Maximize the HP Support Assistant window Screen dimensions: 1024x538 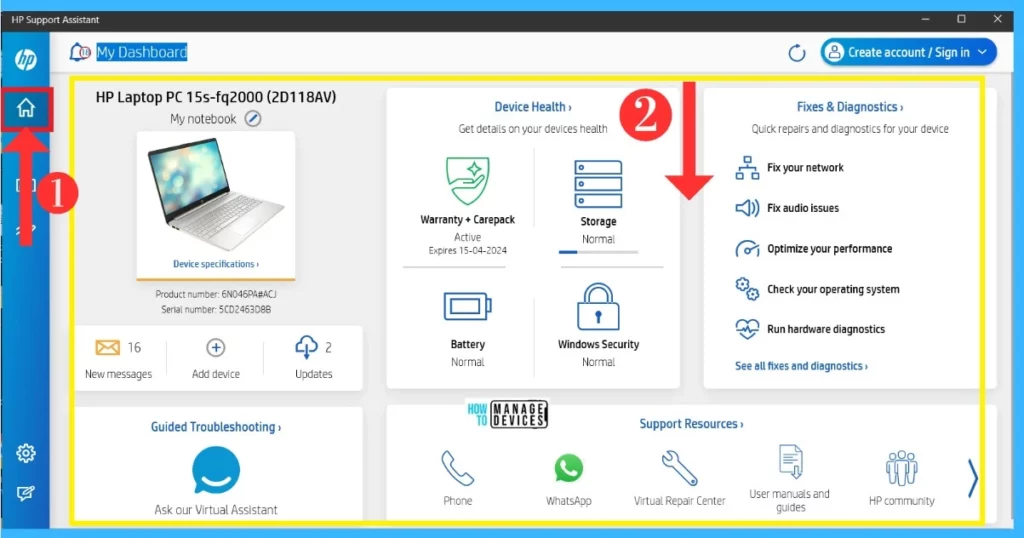tap(961, 20)
